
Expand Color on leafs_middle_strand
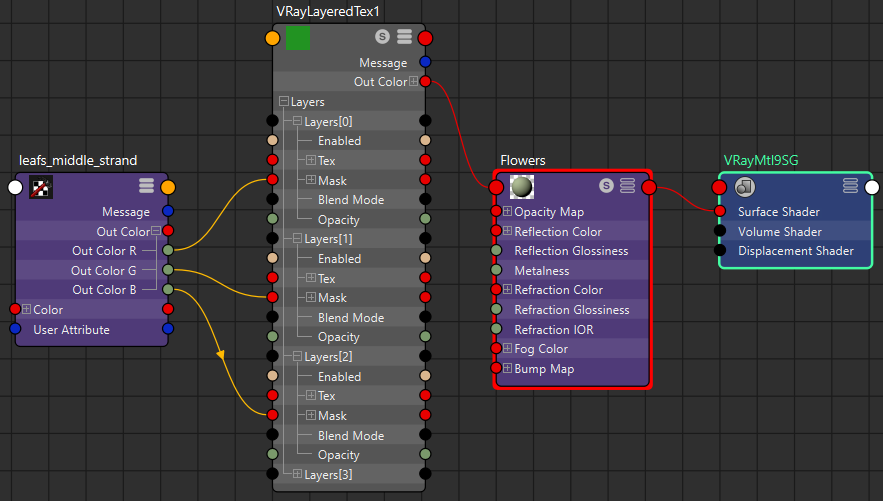[x=26, y=309]
